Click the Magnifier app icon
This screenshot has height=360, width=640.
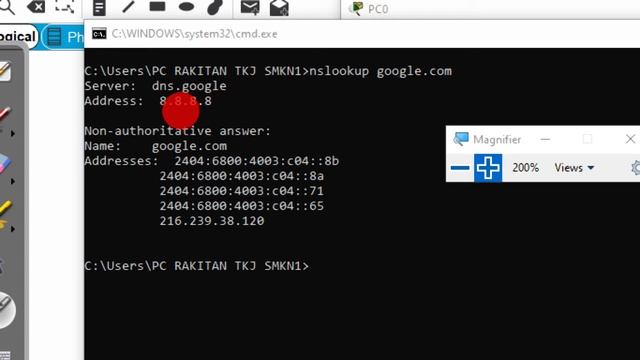click(461, 139)
